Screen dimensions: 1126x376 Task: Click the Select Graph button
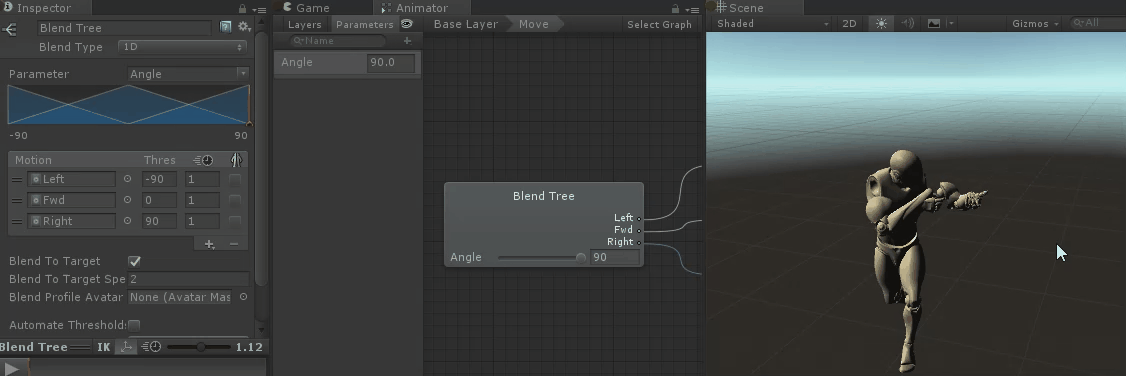659,24
